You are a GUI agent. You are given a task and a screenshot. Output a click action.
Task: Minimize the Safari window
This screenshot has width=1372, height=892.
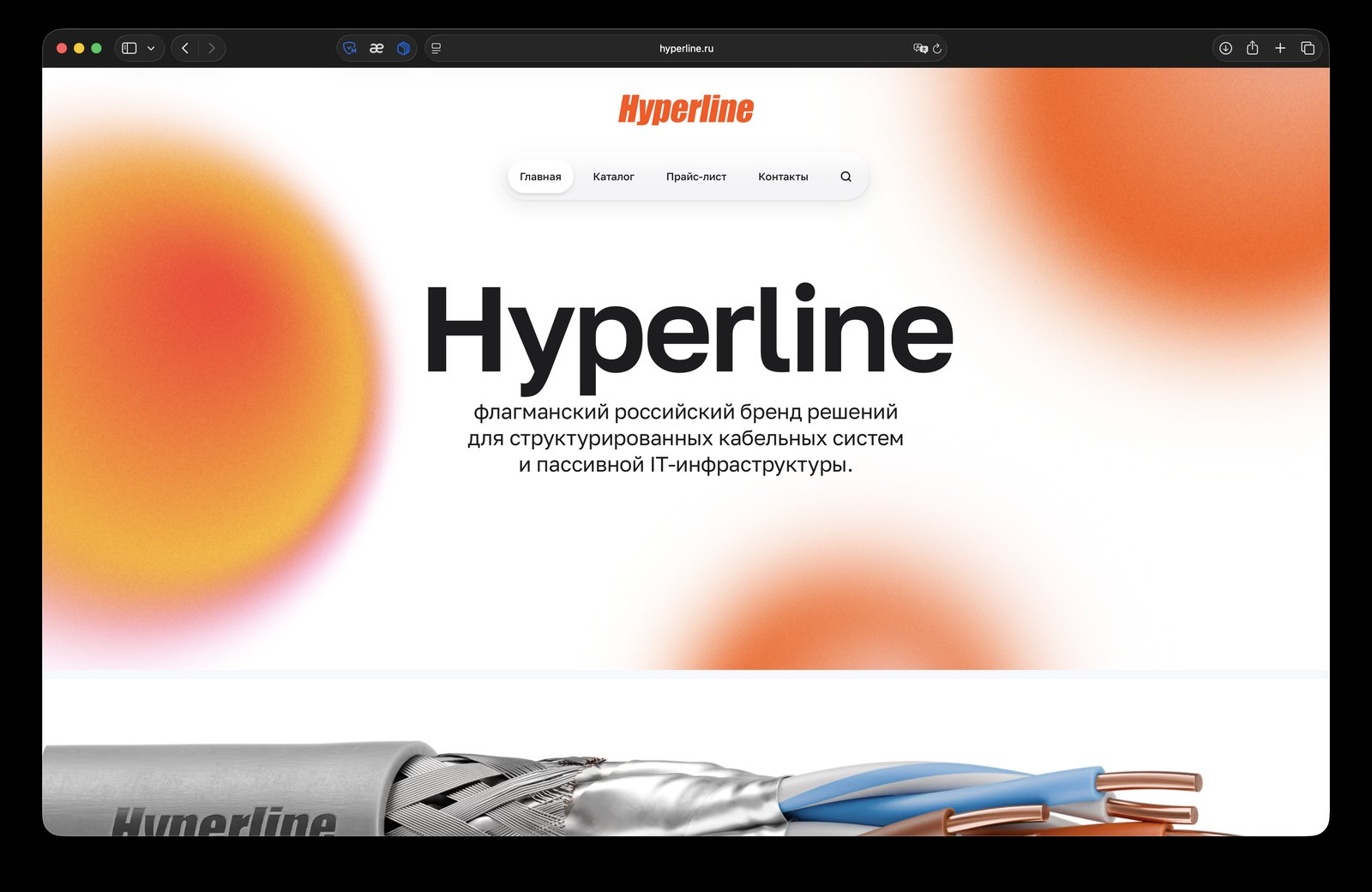click(79, 48)
